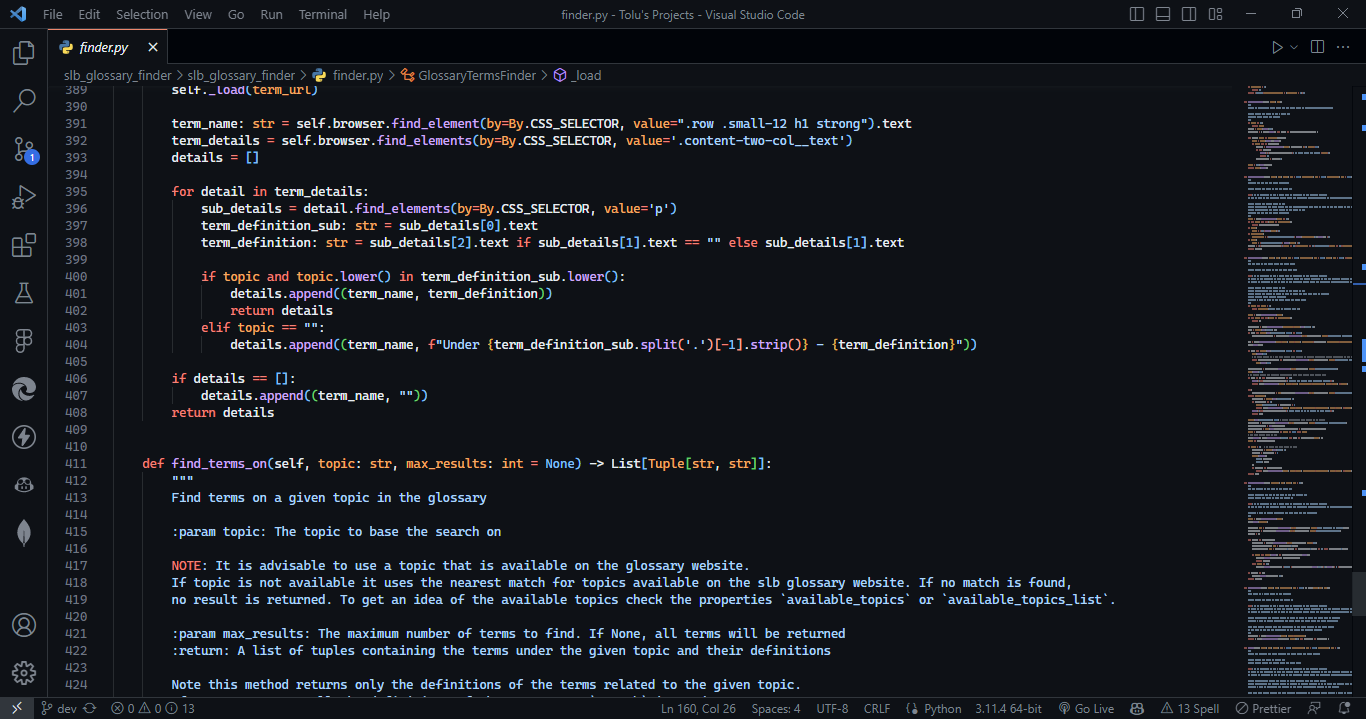Run Python File play button
The width and height of the screenshot is (1366, 719).
coord(1277,47)
